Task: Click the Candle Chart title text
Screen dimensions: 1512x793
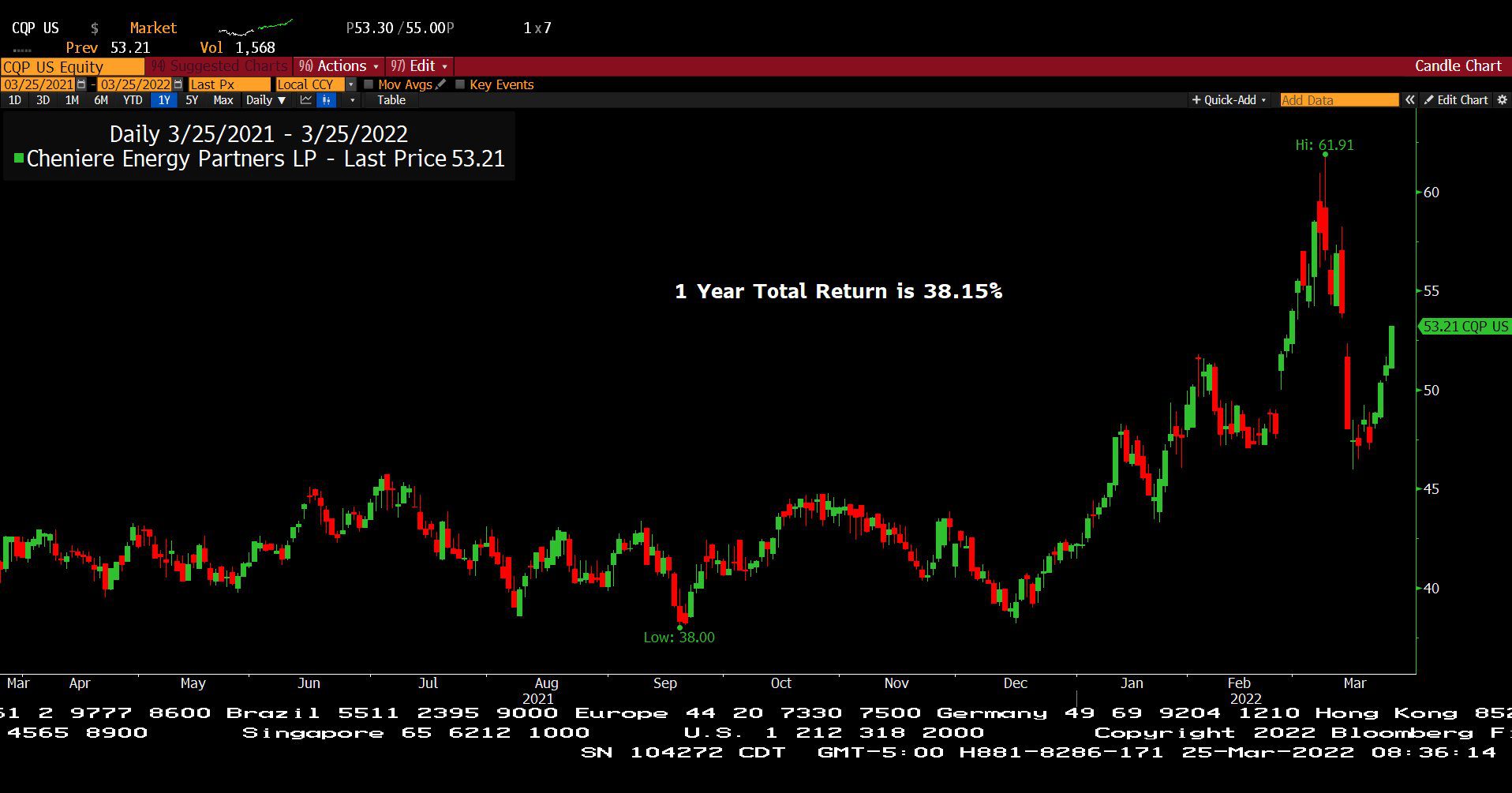Action: pos(1458,66)
